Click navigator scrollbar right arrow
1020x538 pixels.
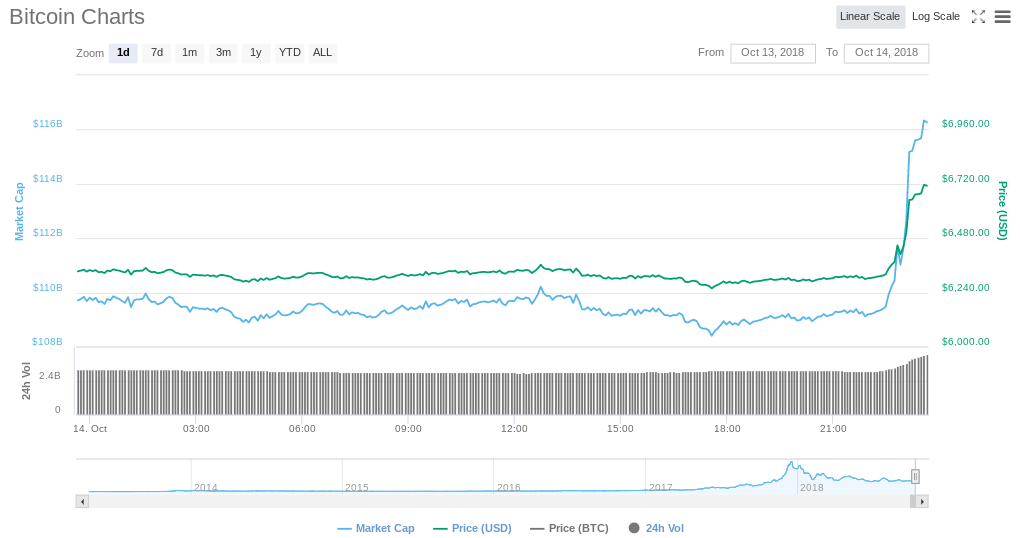pos(922,502)
